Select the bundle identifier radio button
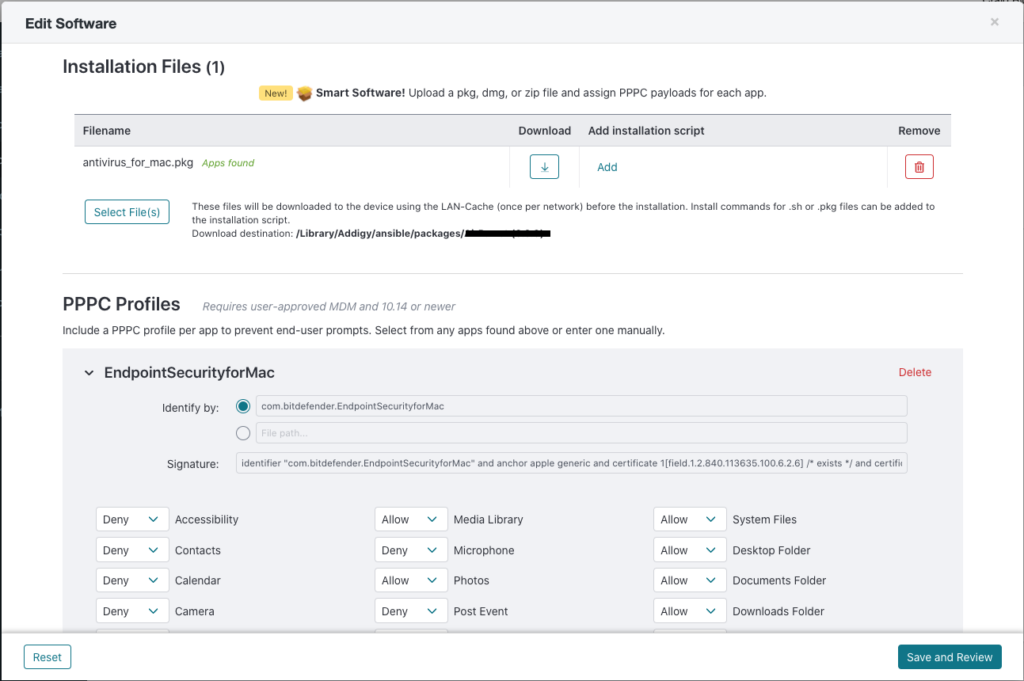Viewport: 1024px width, 681px height. point(243,406)
